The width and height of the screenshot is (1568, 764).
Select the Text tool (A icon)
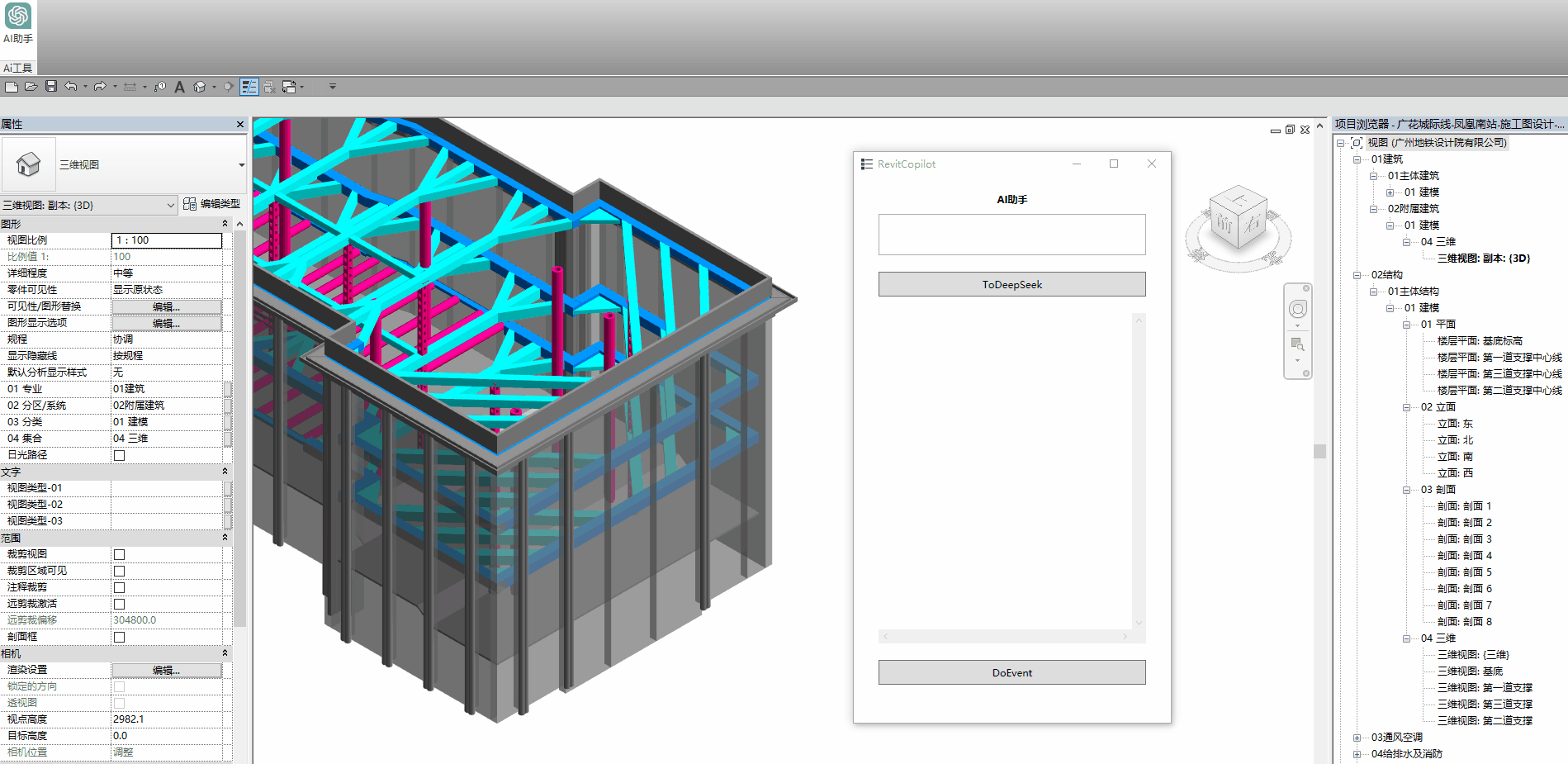[x=179, y=87]
